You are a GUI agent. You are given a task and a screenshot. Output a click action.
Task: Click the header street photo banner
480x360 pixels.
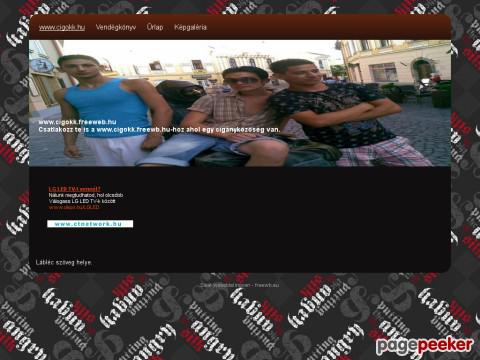click(240, 103)
